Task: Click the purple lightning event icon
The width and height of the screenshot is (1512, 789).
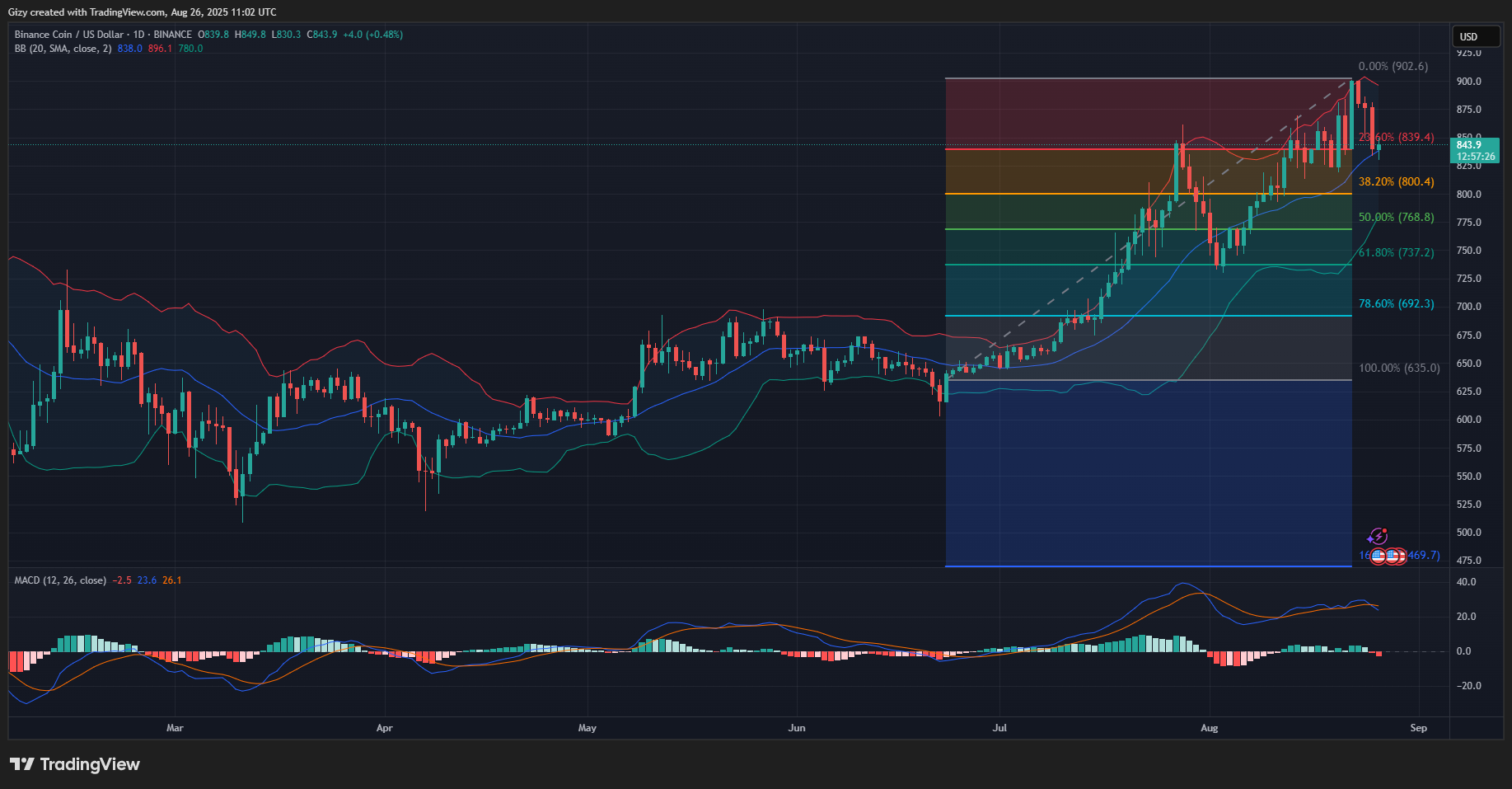Action: [1377, 538]
